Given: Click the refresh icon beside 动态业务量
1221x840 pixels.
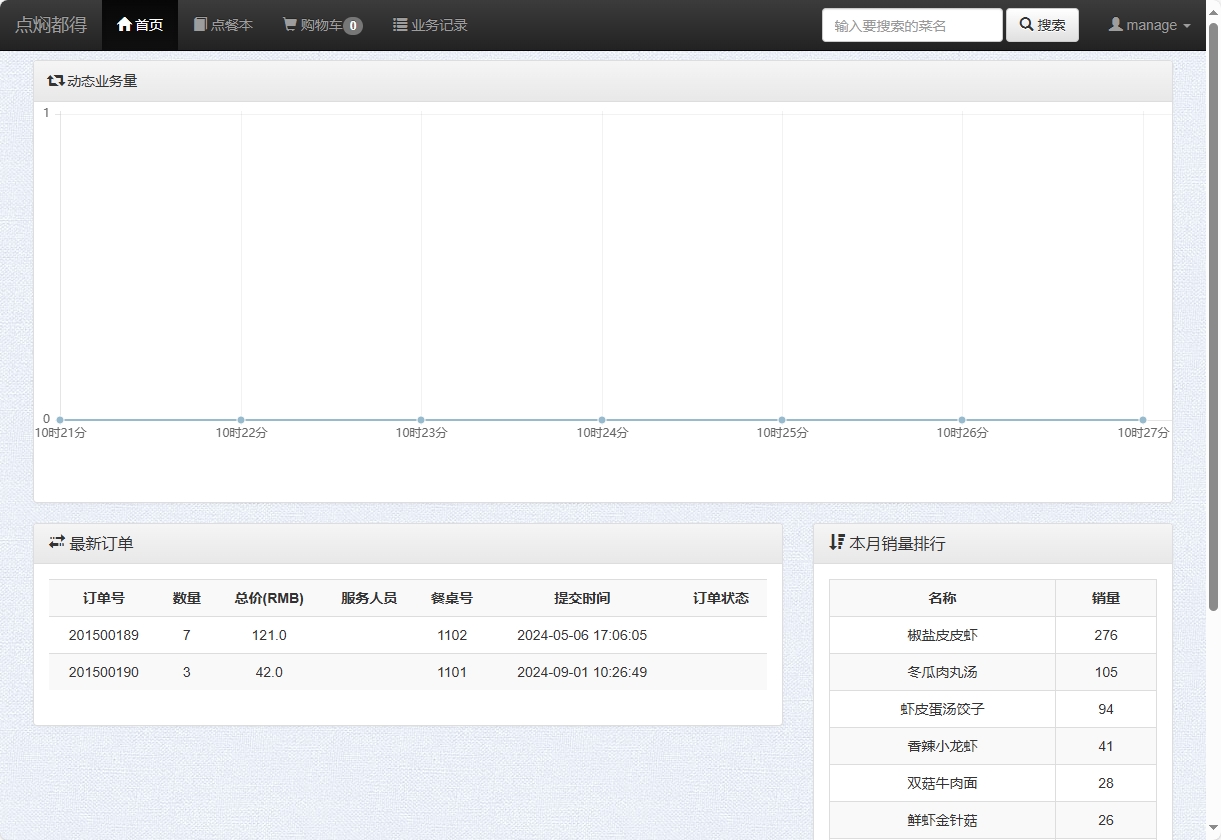Looking at the screenshot, I should click(56, 81).
